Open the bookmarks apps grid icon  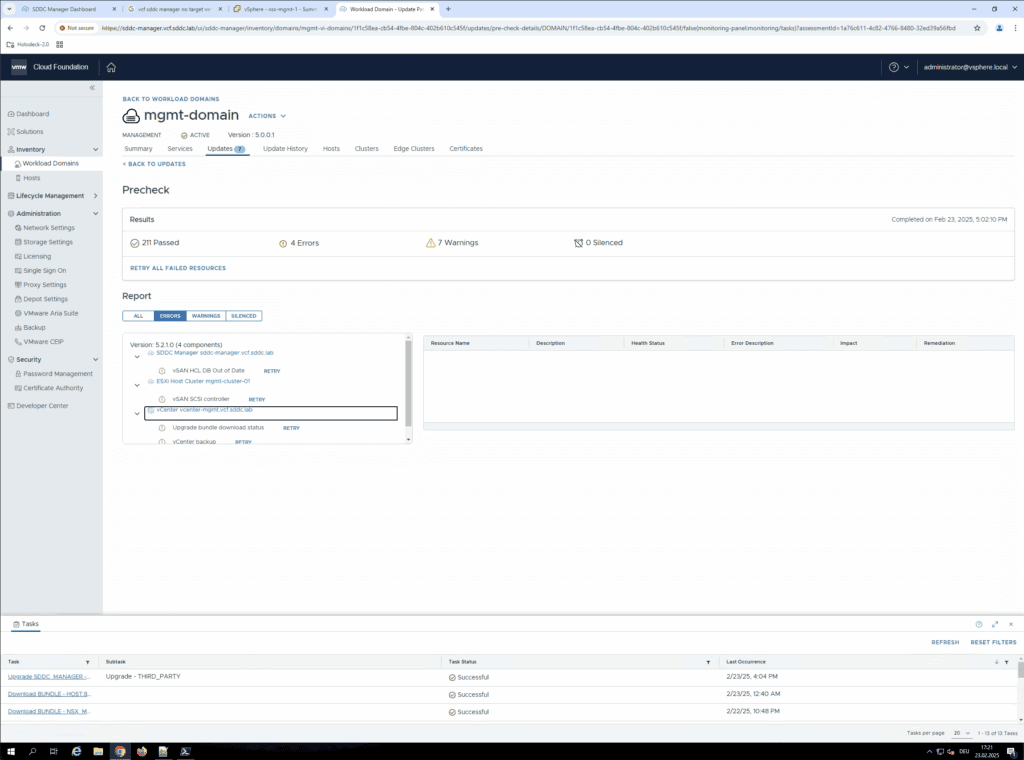[59, 44]
